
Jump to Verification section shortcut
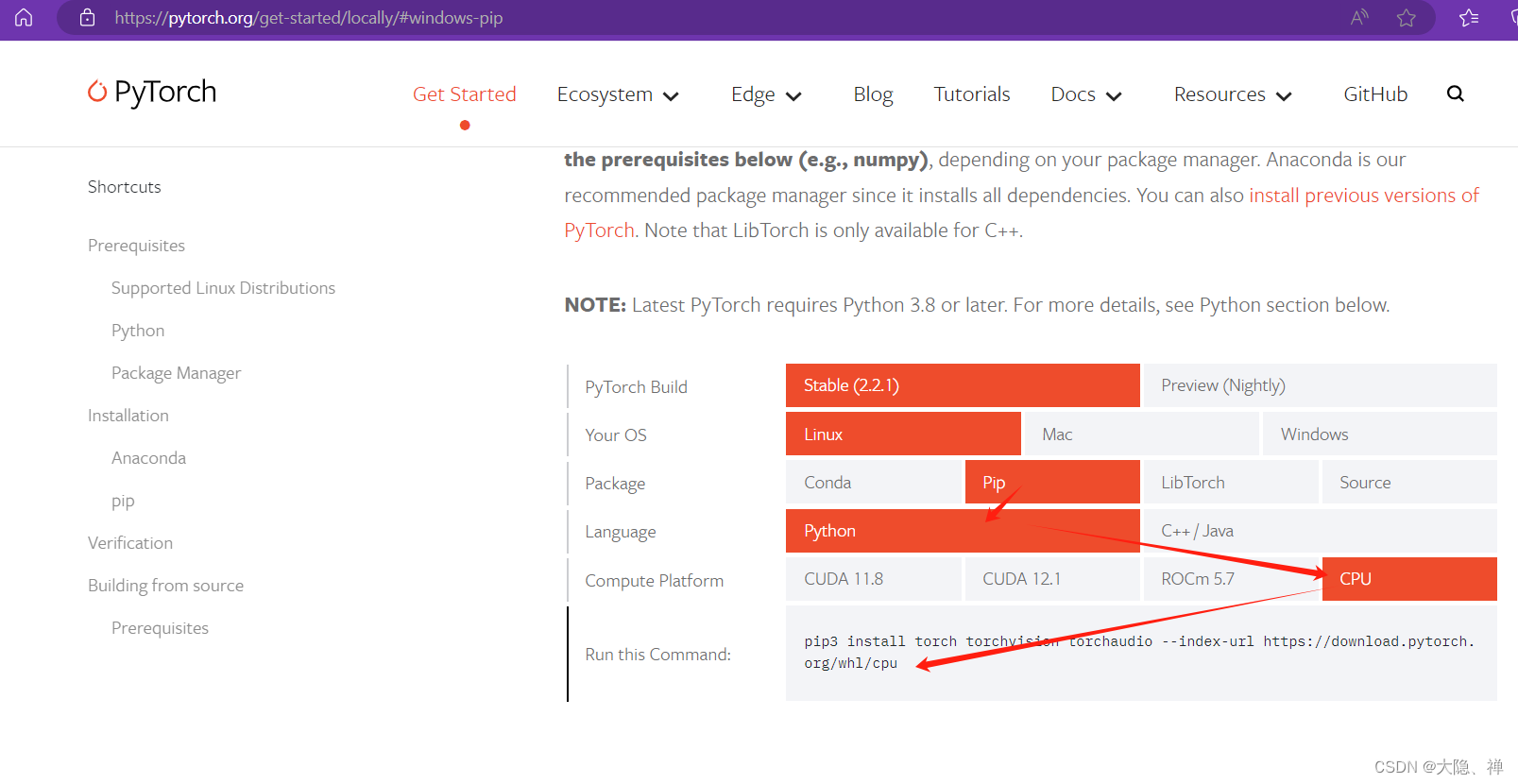(x=130, y=543)
